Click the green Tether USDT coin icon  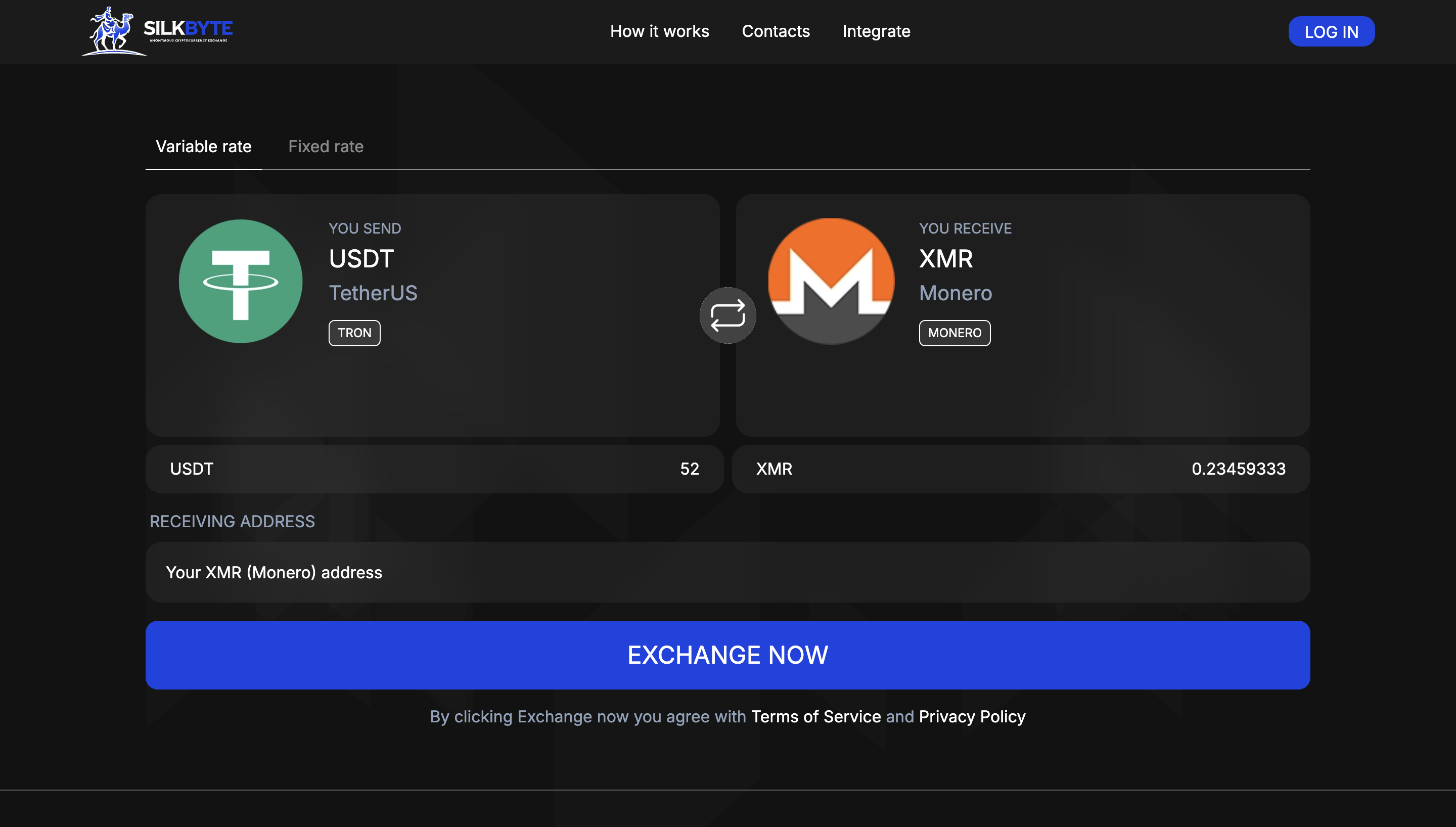(x=241, y=281)
